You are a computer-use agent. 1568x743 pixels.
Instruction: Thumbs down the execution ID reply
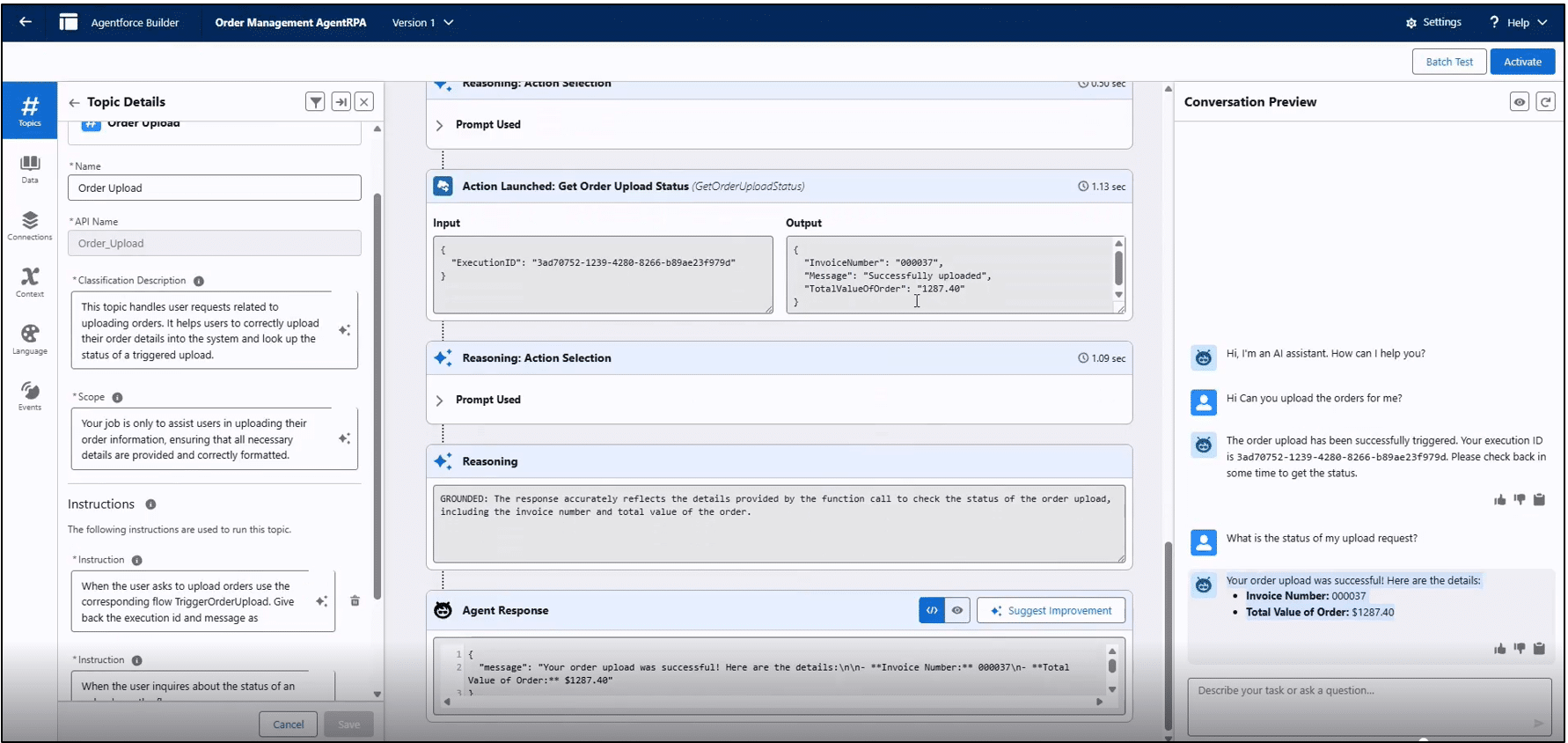(x=1520, y=500)
